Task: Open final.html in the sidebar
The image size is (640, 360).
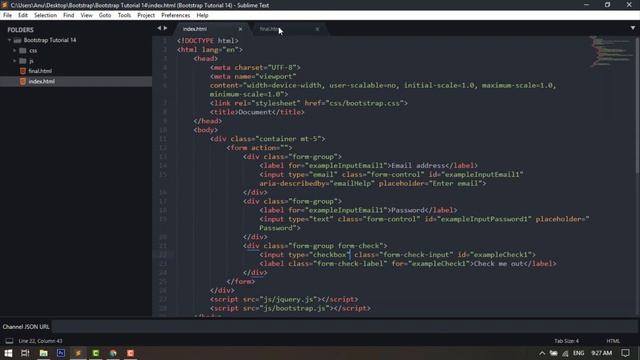Action: pos(40,71)
